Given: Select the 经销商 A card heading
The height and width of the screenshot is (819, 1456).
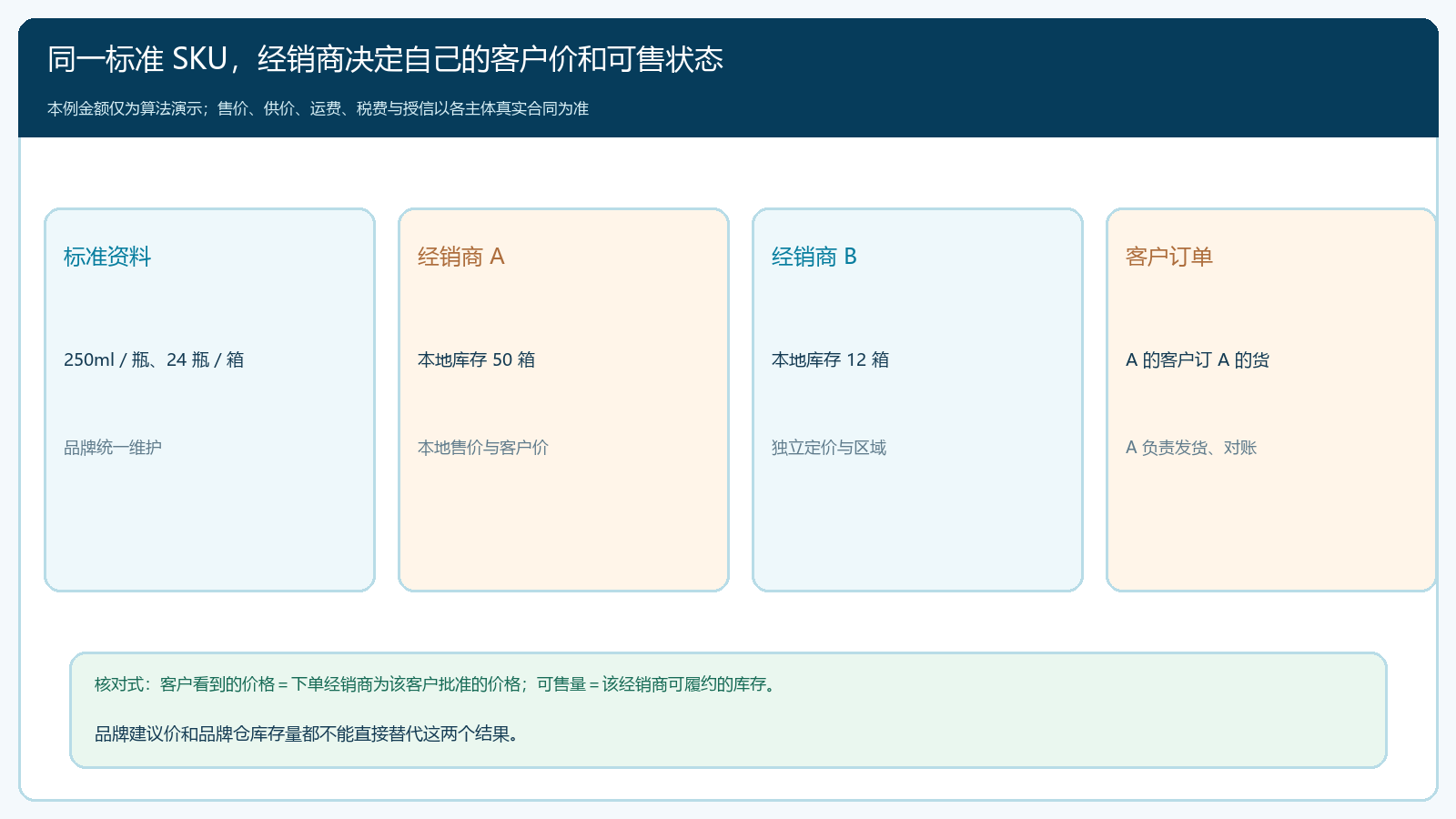Looking at the screenshot, I should click(x=461, y=257).
